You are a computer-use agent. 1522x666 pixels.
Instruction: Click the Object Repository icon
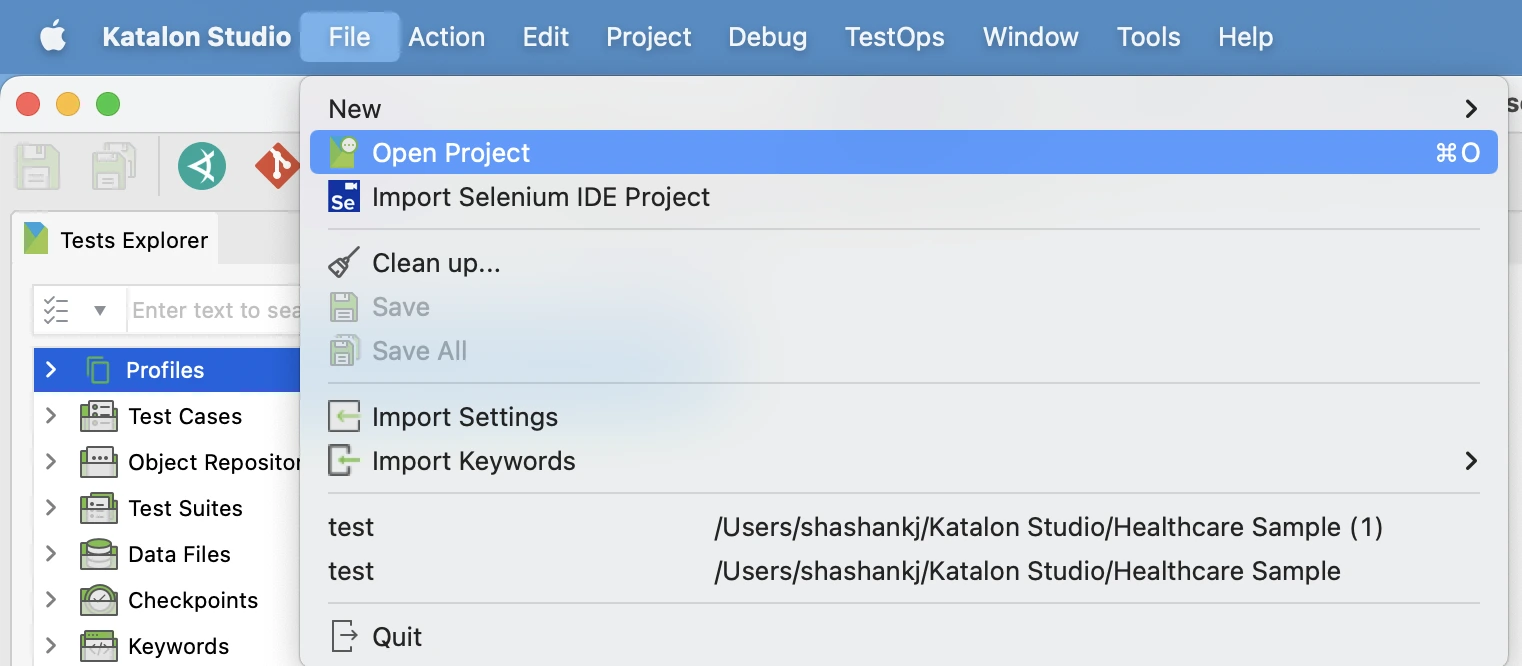point(98,462)
